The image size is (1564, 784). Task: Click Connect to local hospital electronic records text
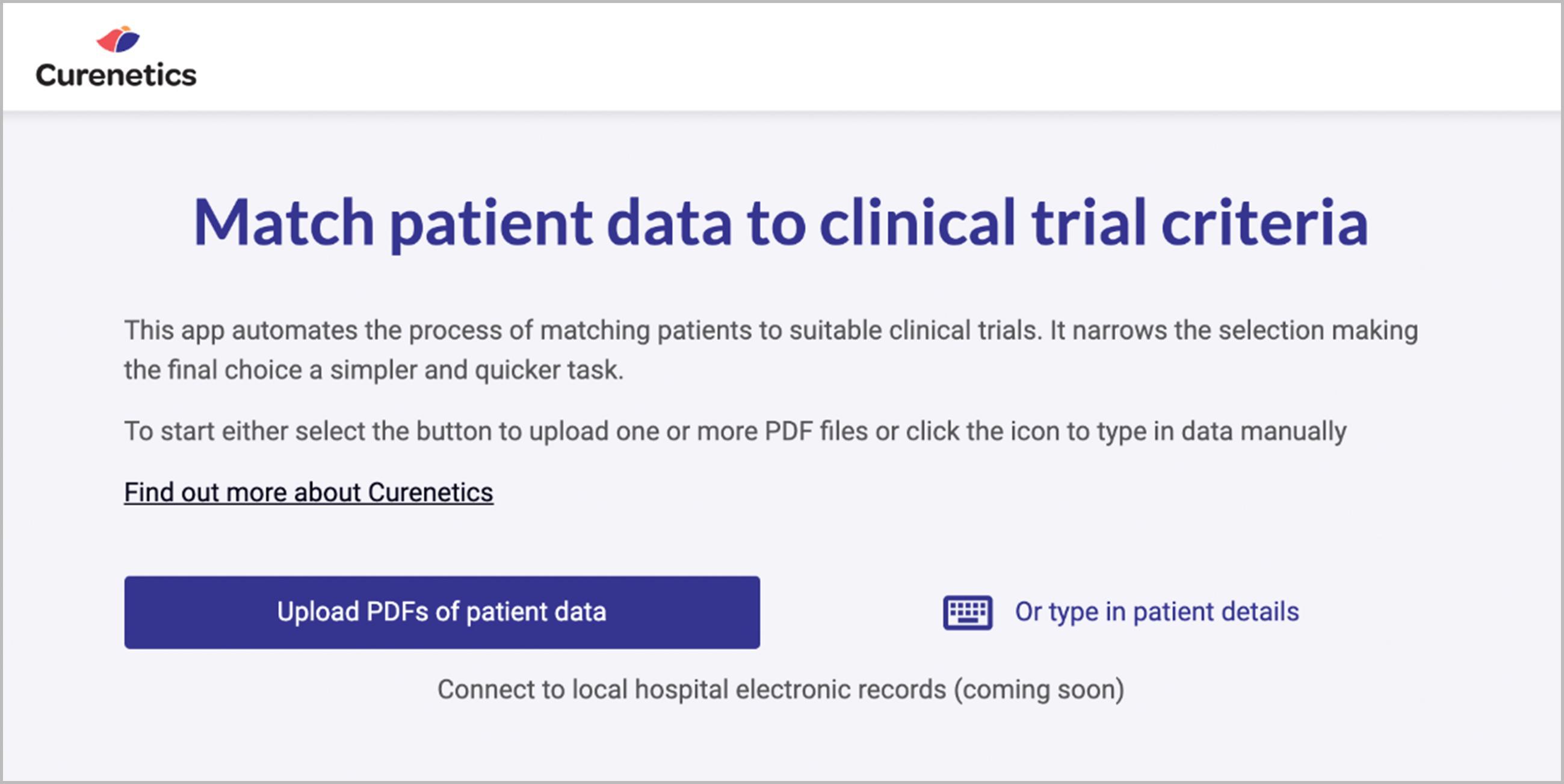(691, 690)
